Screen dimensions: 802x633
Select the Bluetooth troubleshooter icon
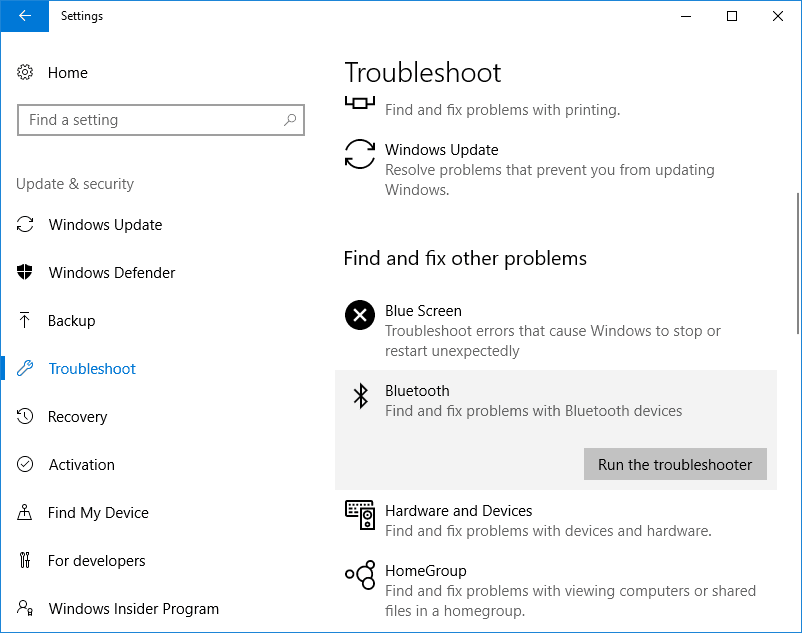pos(359,396)
